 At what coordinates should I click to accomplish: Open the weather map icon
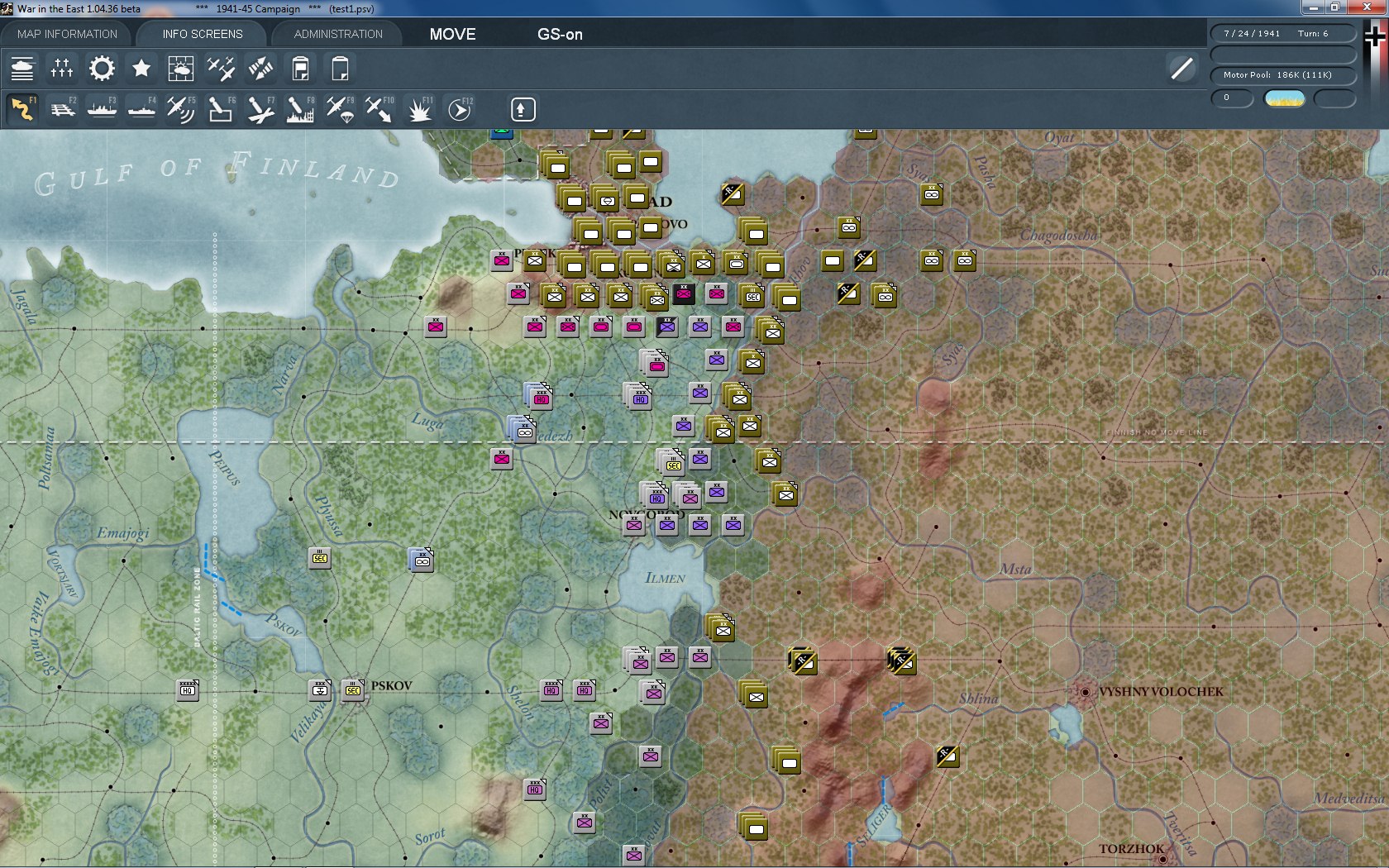tap(181, 68)
